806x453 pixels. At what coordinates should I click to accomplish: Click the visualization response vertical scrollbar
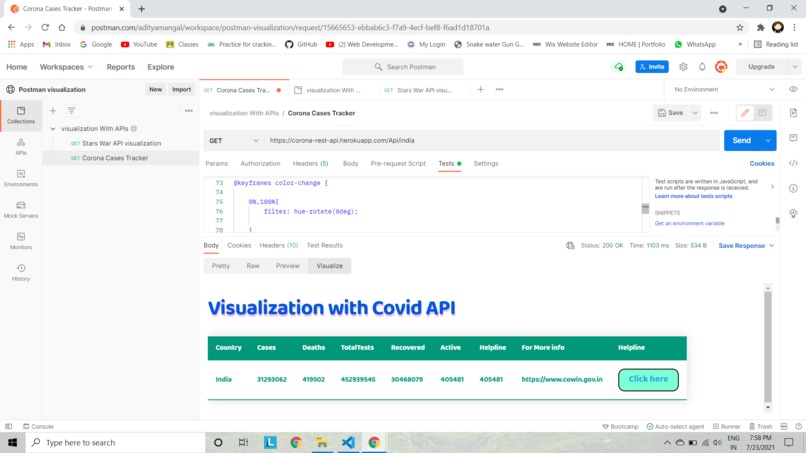coord(767,348)
